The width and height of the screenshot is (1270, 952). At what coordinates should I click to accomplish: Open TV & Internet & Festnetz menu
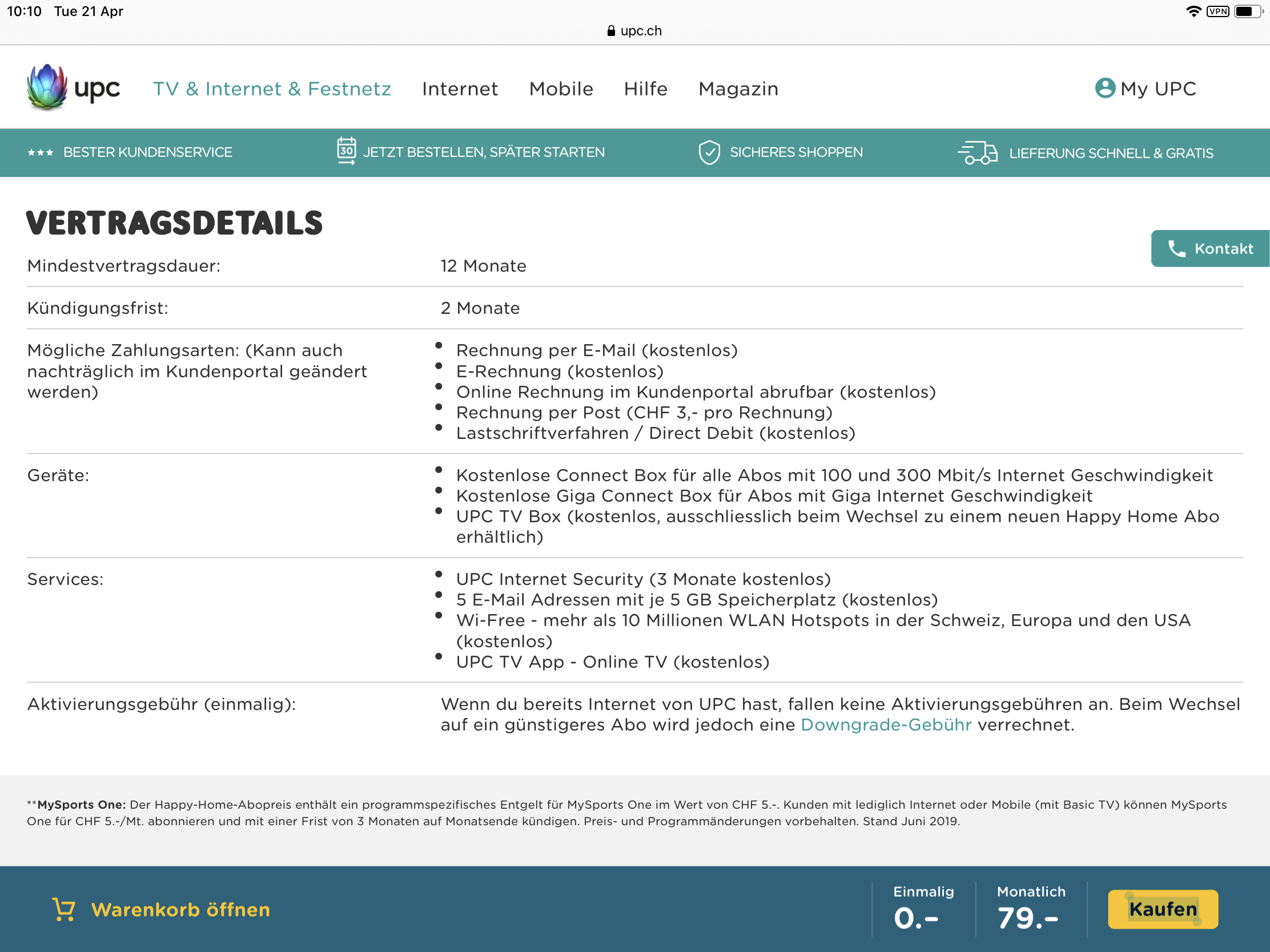[x=272, y=89]
